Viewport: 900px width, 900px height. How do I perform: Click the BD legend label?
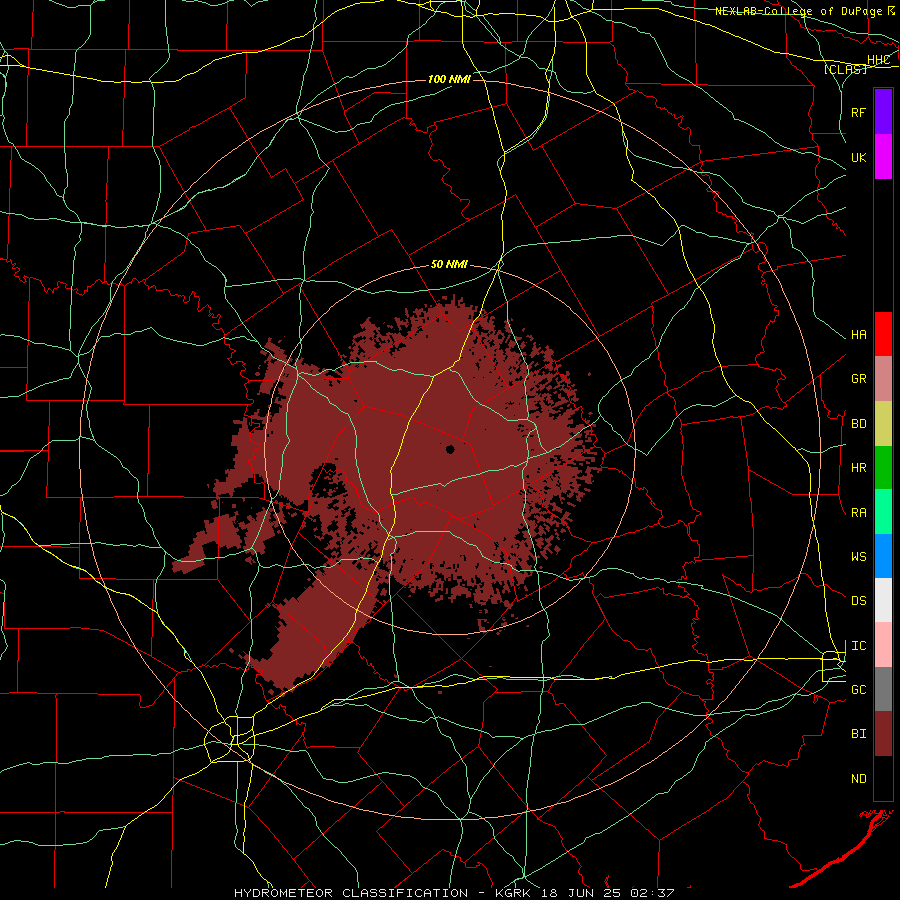pos(859,424)
